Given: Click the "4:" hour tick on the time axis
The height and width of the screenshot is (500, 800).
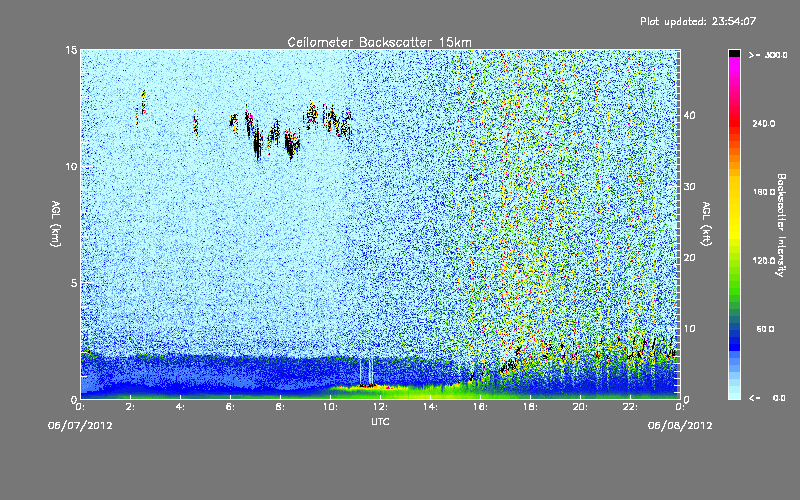Looking at the screenshot, I should (181, 407).
